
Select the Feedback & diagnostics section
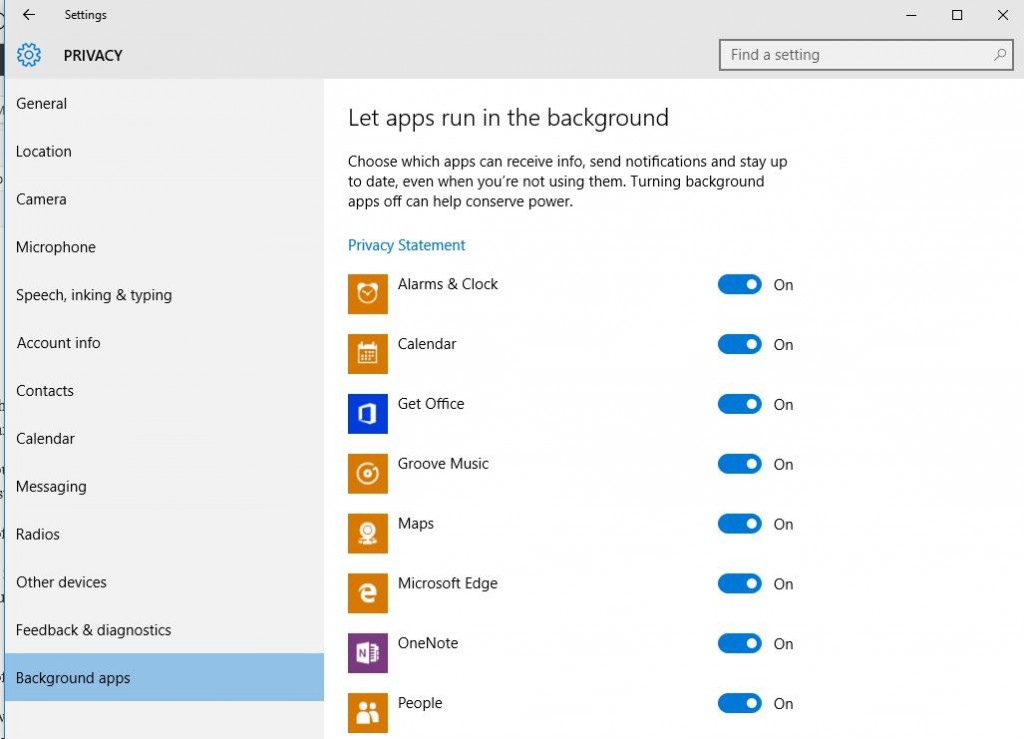tap(93, 630)
